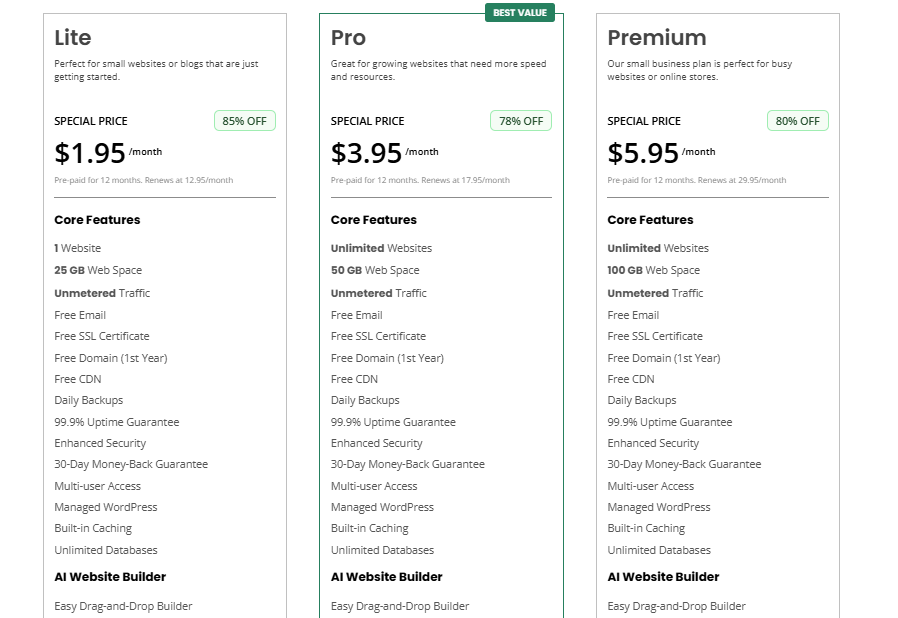Click 'Unlimited Websites' in the Pro plan
The image size is (898, 618).
pyautogui.click(x=381, y=248)
